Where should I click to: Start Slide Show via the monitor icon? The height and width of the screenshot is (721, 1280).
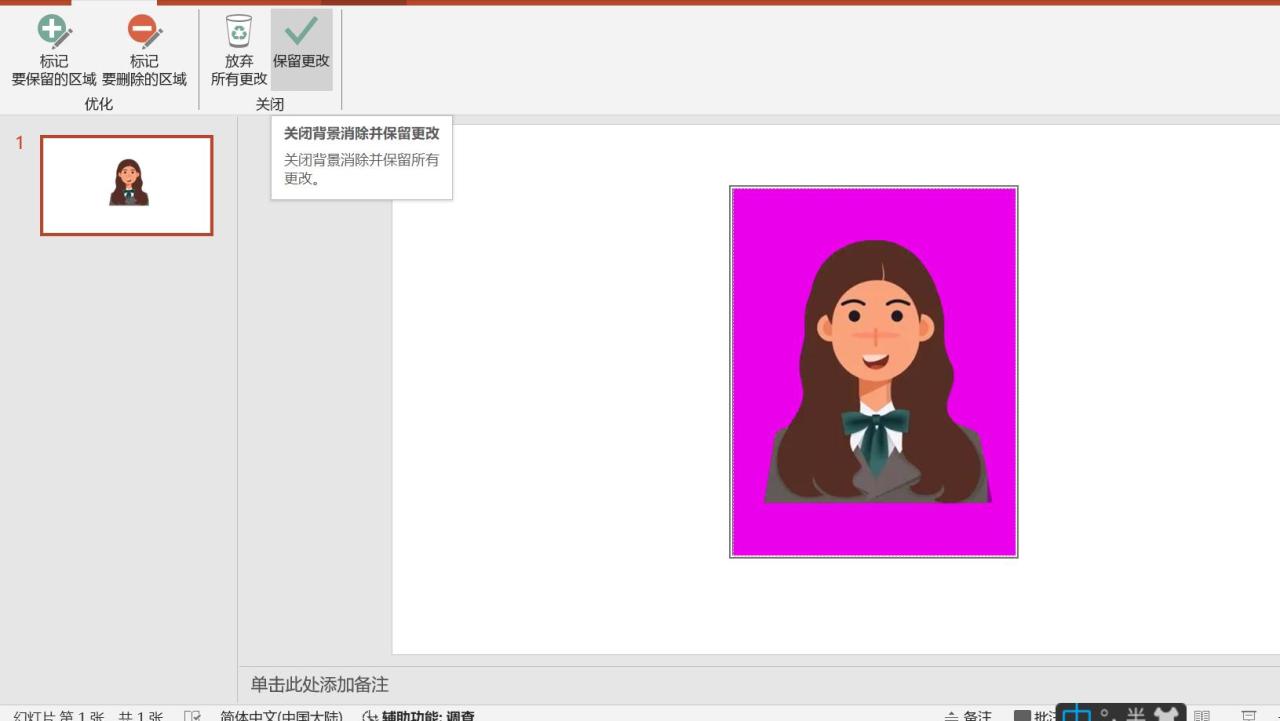click(x=1250, y=714)
